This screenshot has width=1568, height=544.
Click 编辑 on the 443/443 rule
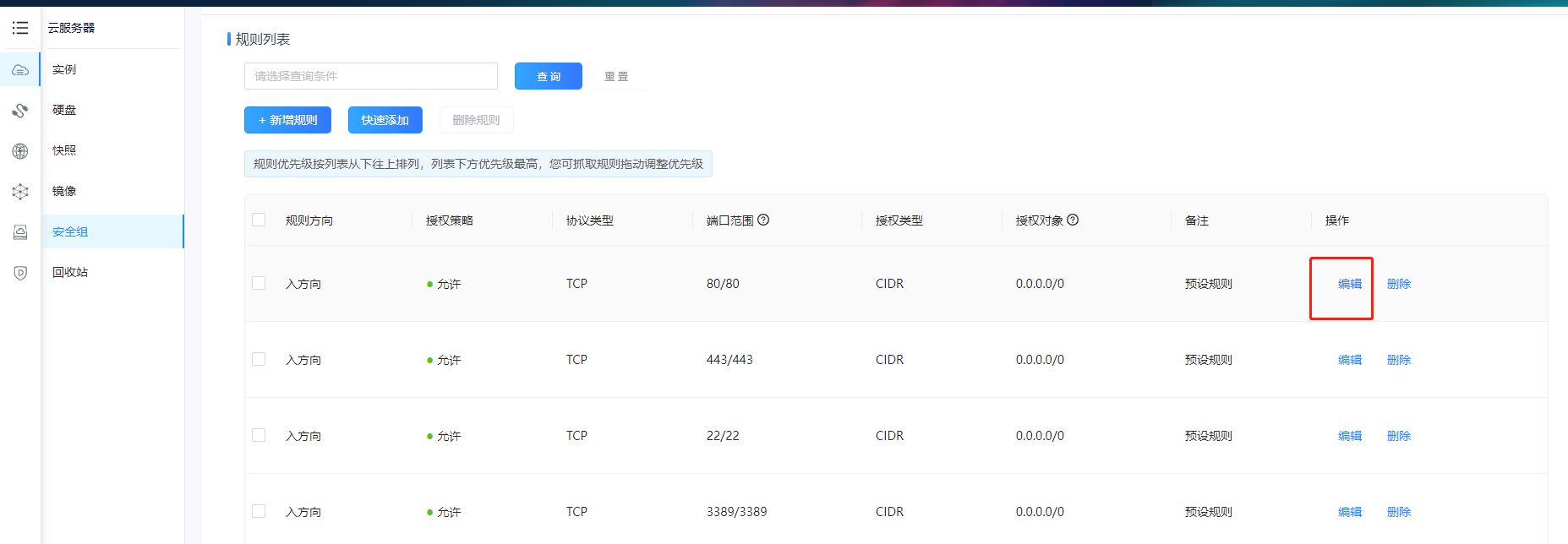pos(1350,360)
